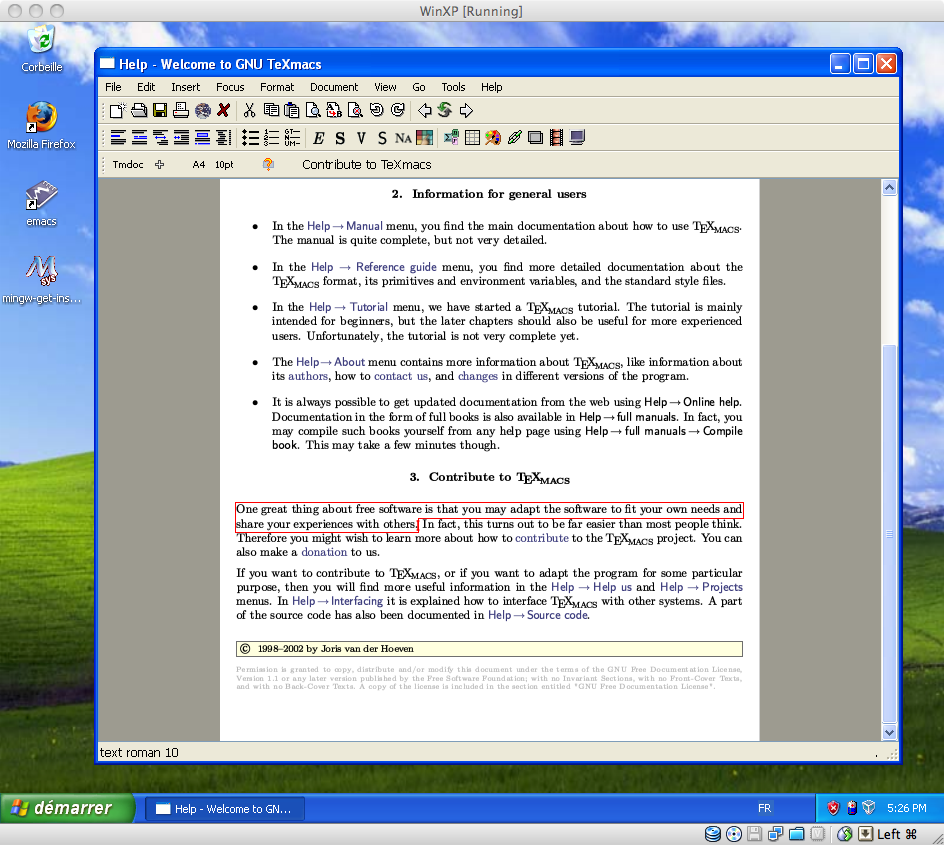This screenshot has height=845, width=944.
Task: Click the first paragraph alignment icon
Action: point(119,138)
